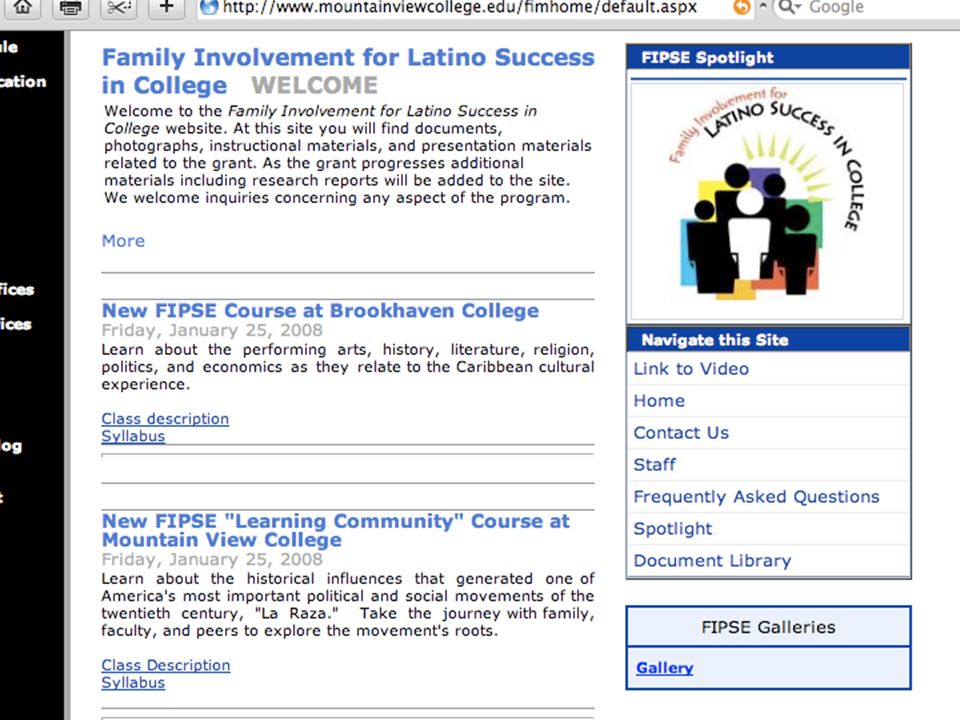Click the plus add bookmark button
Image resolution: width=960 pixels, height=720 pixels.
pos(166,7)
